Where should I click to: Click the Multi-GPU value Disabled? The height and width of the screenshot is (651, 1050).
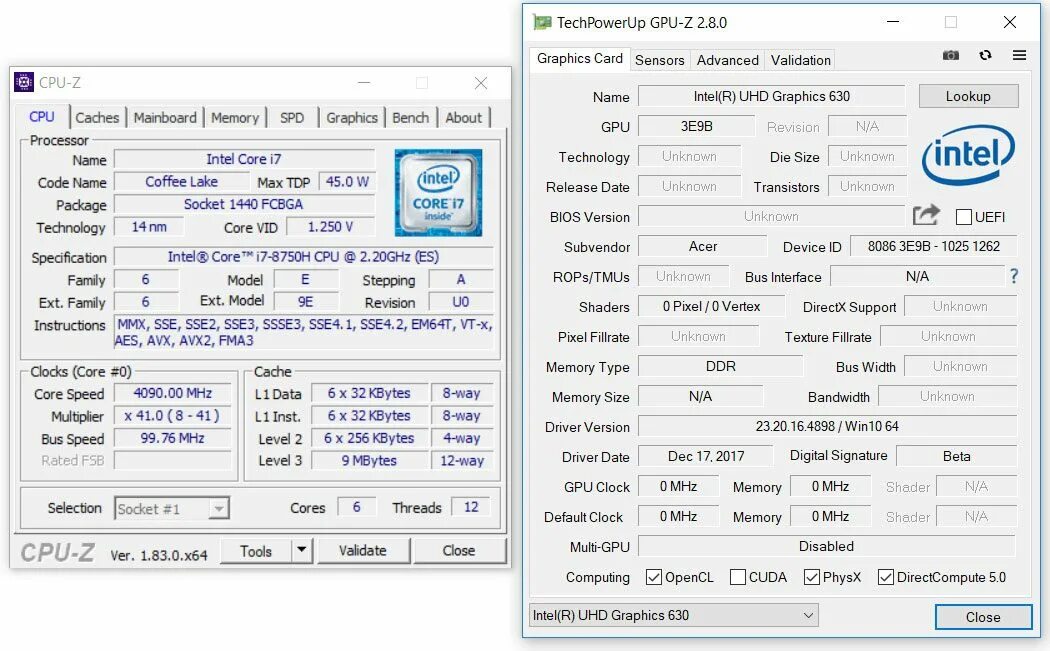pos(827,546)
